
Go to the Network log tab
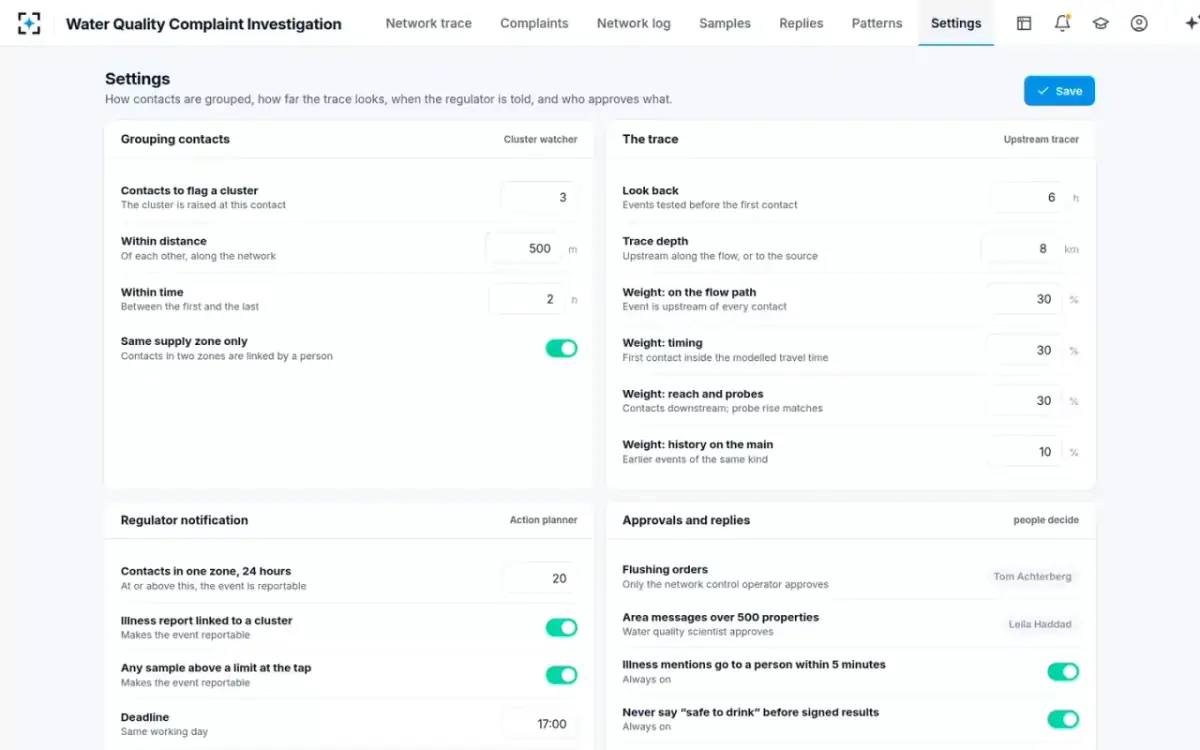634,23
